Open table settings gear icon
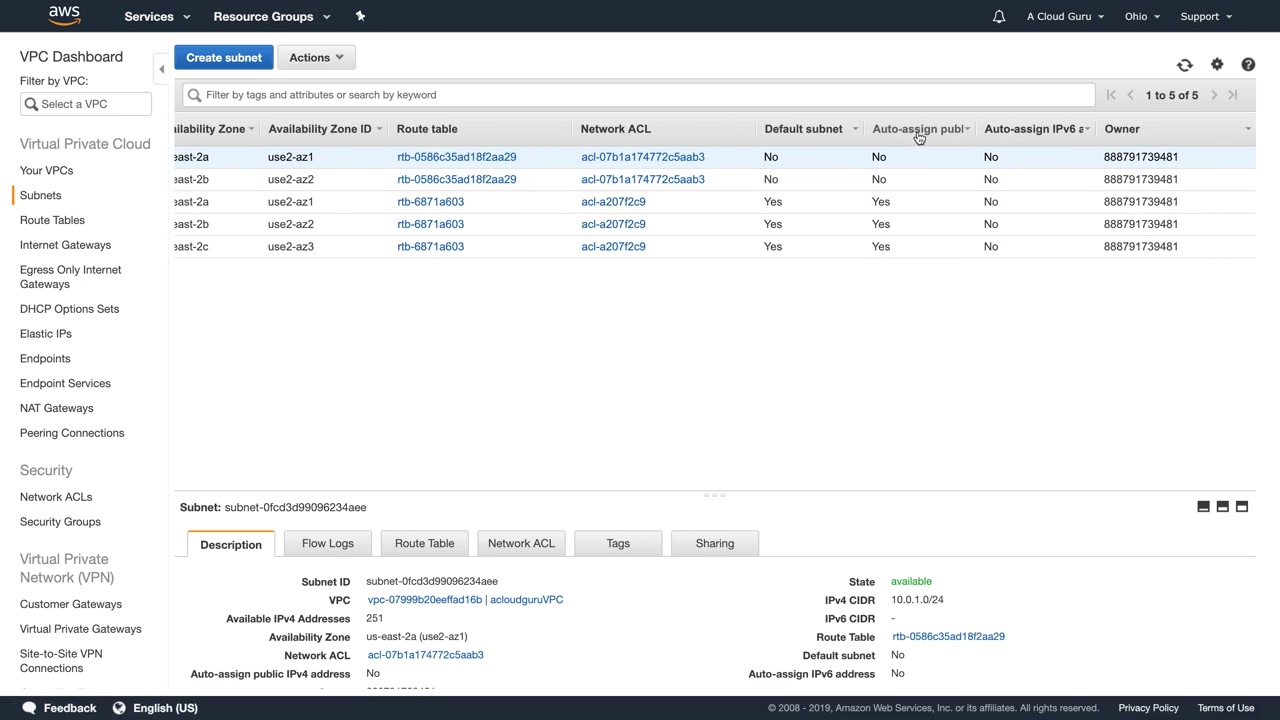This screenshot has width=1280, height=720. (x=1216, y=65)
